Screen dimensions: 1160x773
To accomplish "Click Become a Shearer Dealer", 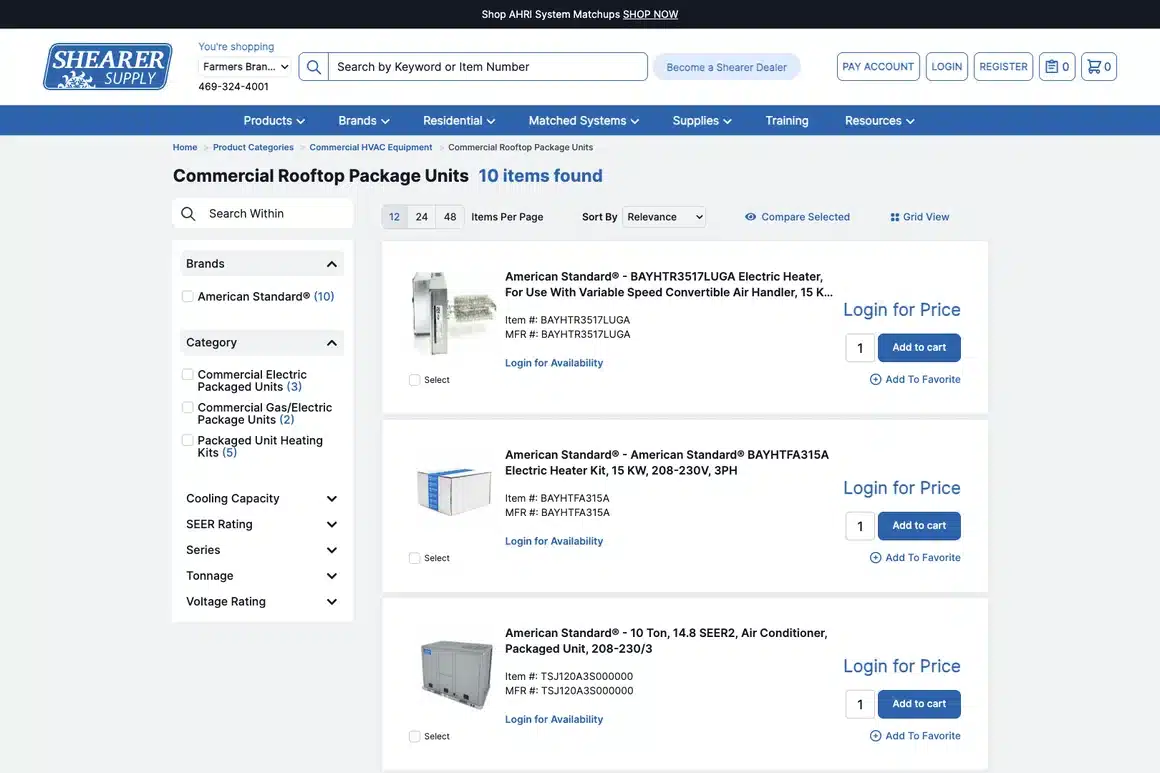I will [x=726, y=67].
